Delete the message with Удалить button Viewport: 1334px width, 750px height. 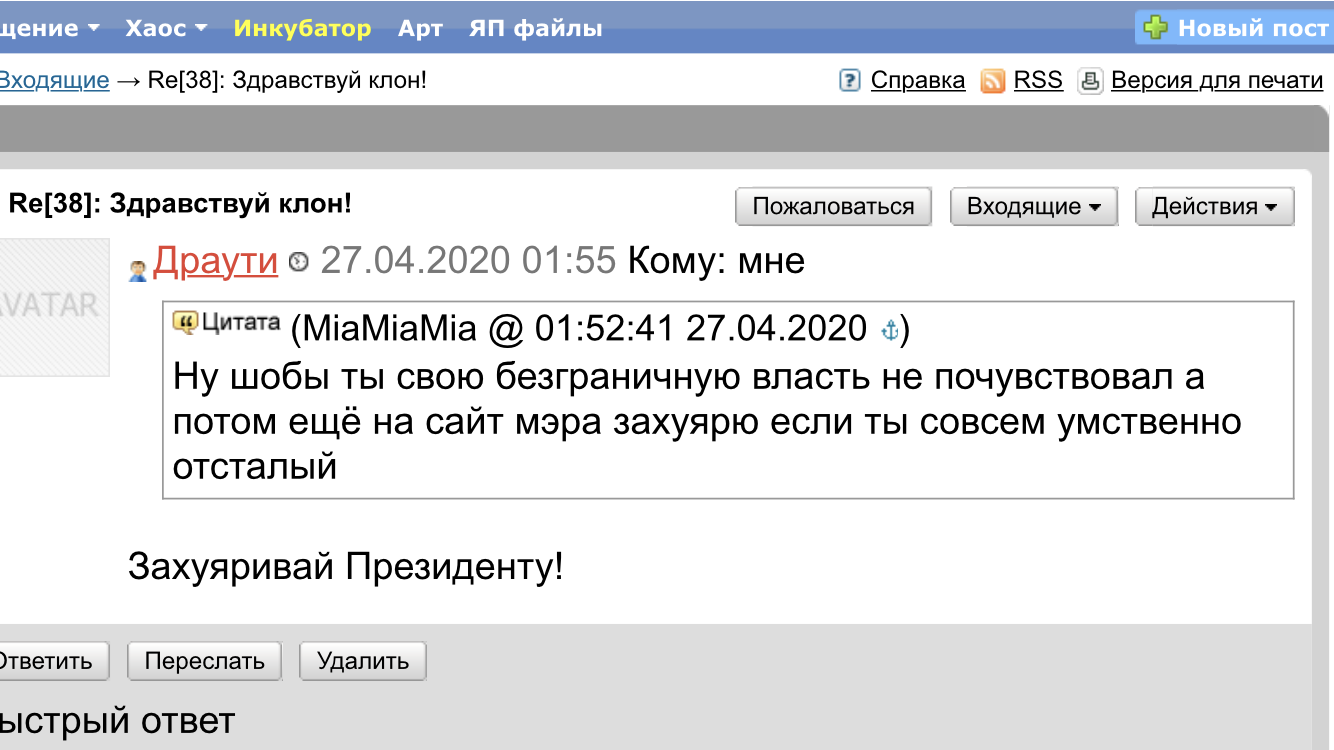363,661
